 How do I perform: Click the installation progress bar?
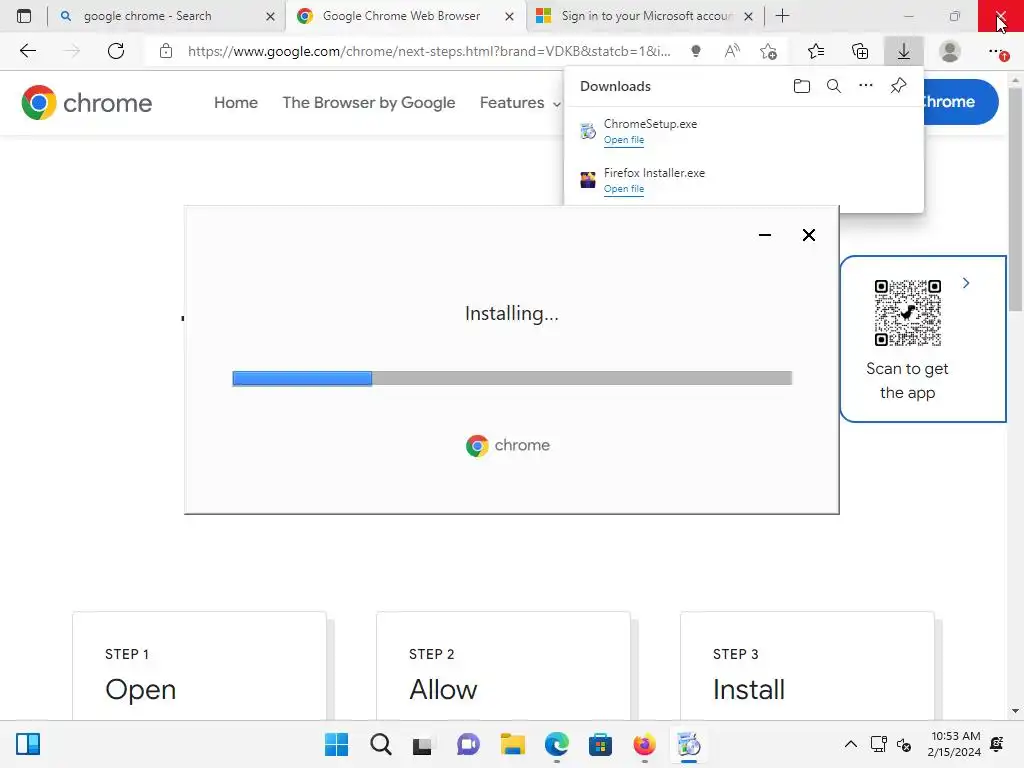coord(512,378)
